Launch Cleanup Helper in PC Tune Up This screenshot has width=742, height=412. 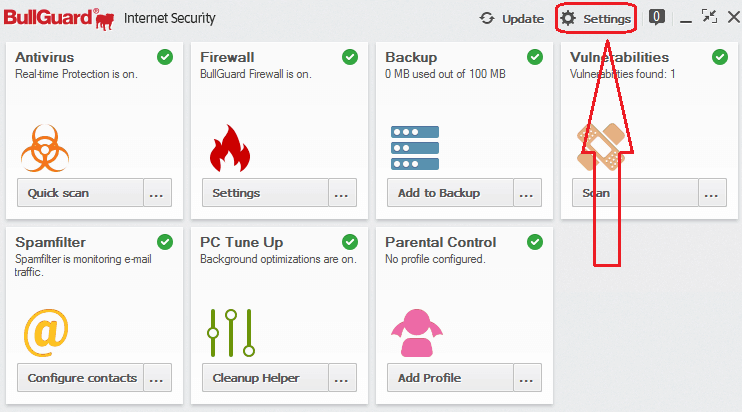point(265,377)
